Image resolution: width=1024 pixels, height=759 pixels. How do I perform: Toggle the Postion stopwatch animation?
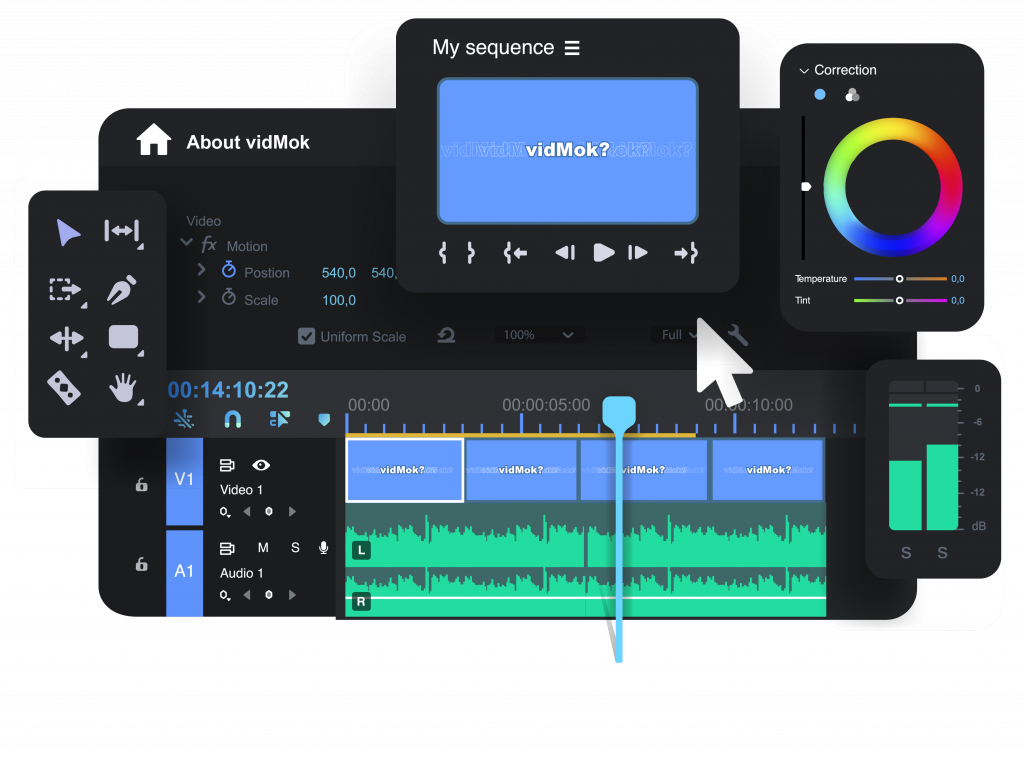pyautogui.click(x=229, y=269)
